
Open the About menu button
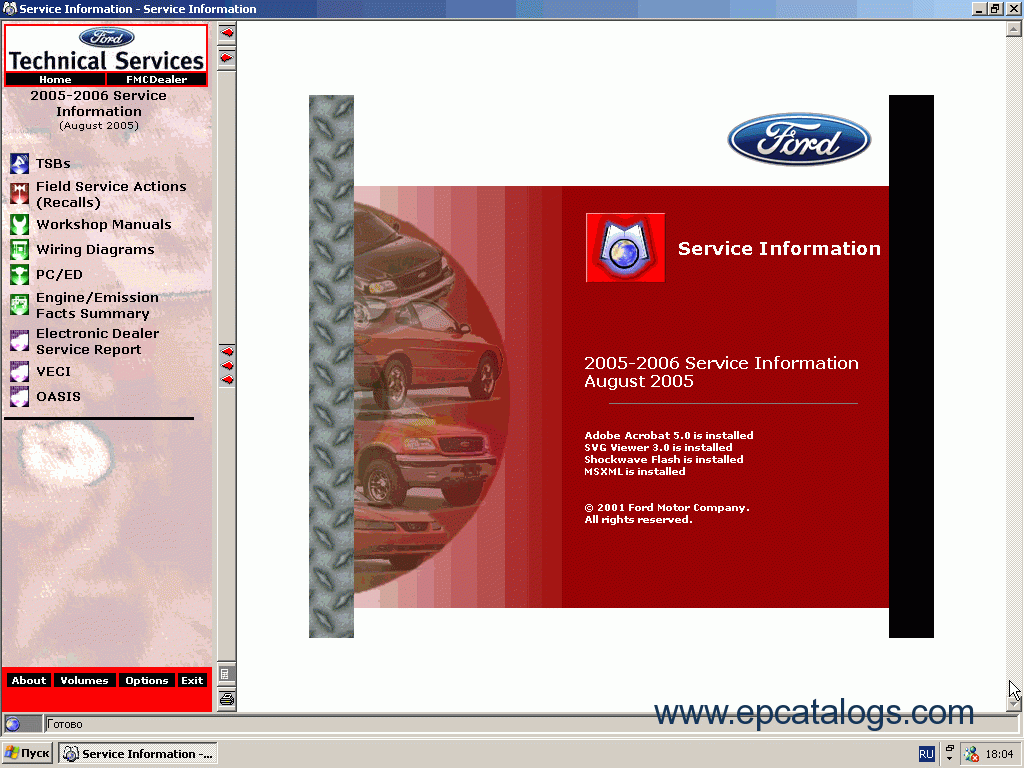(x=29, y=680)
